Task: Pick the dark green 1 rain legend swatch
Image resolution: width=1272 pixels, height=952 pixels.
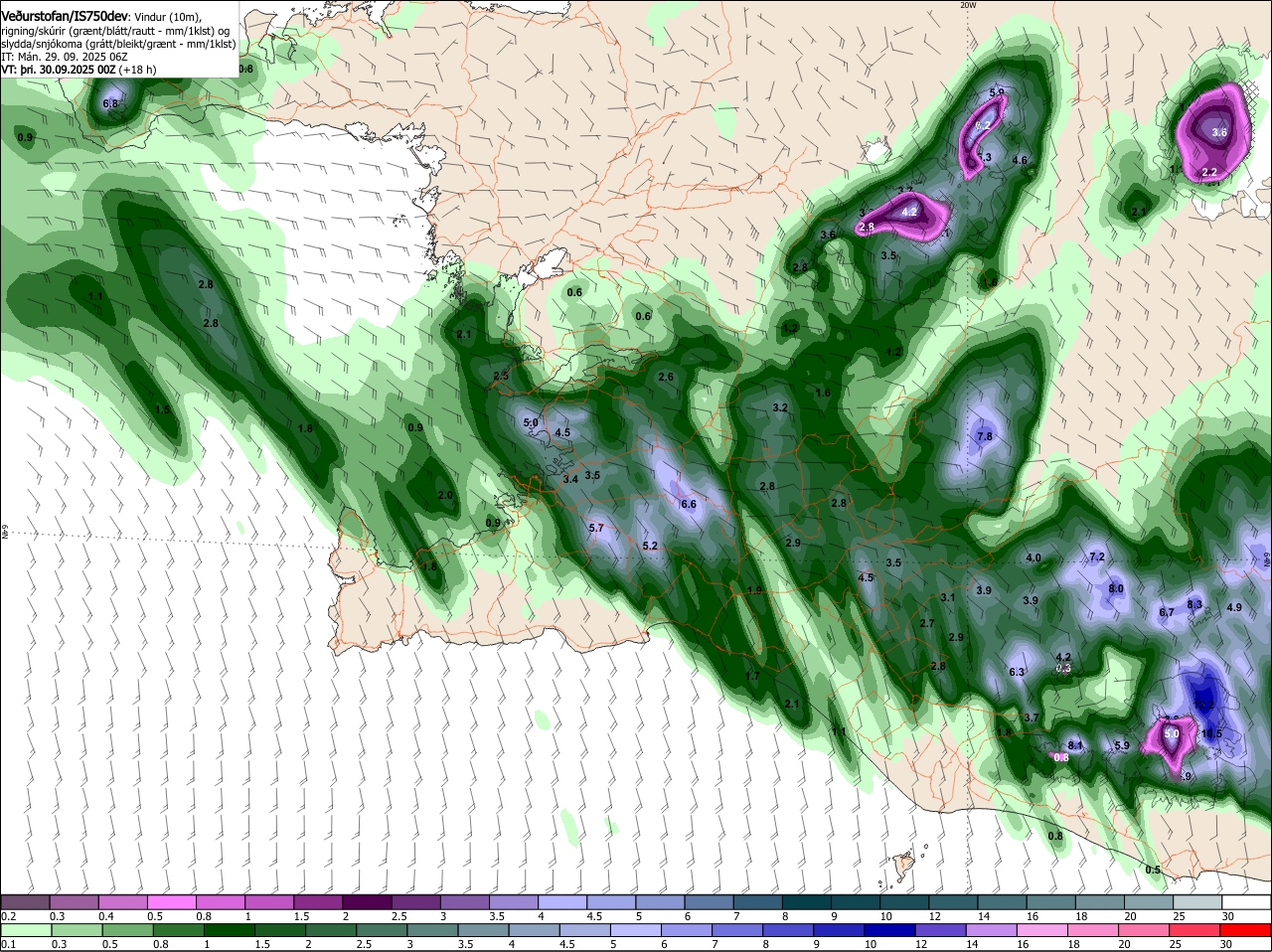Action: pos(229,928)
